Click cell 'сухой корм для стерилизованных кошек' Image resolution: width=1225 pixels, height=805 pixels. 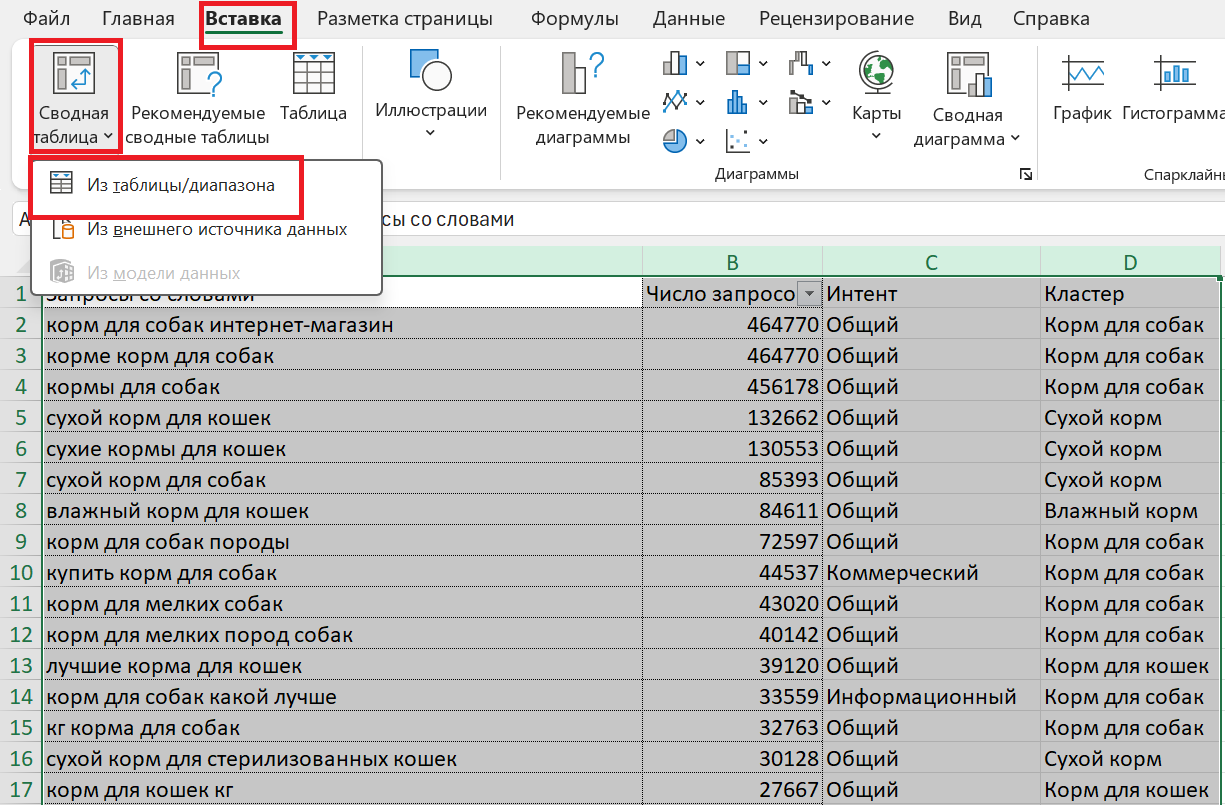(342, 759)
